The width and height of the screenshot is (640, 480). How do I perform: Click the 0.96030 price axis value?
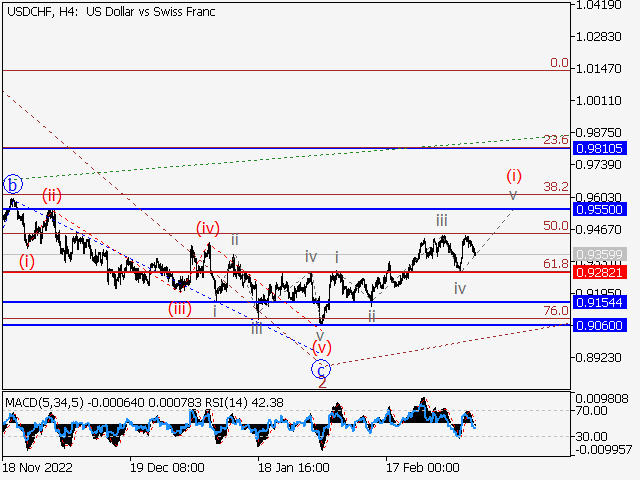coord(598,197)
